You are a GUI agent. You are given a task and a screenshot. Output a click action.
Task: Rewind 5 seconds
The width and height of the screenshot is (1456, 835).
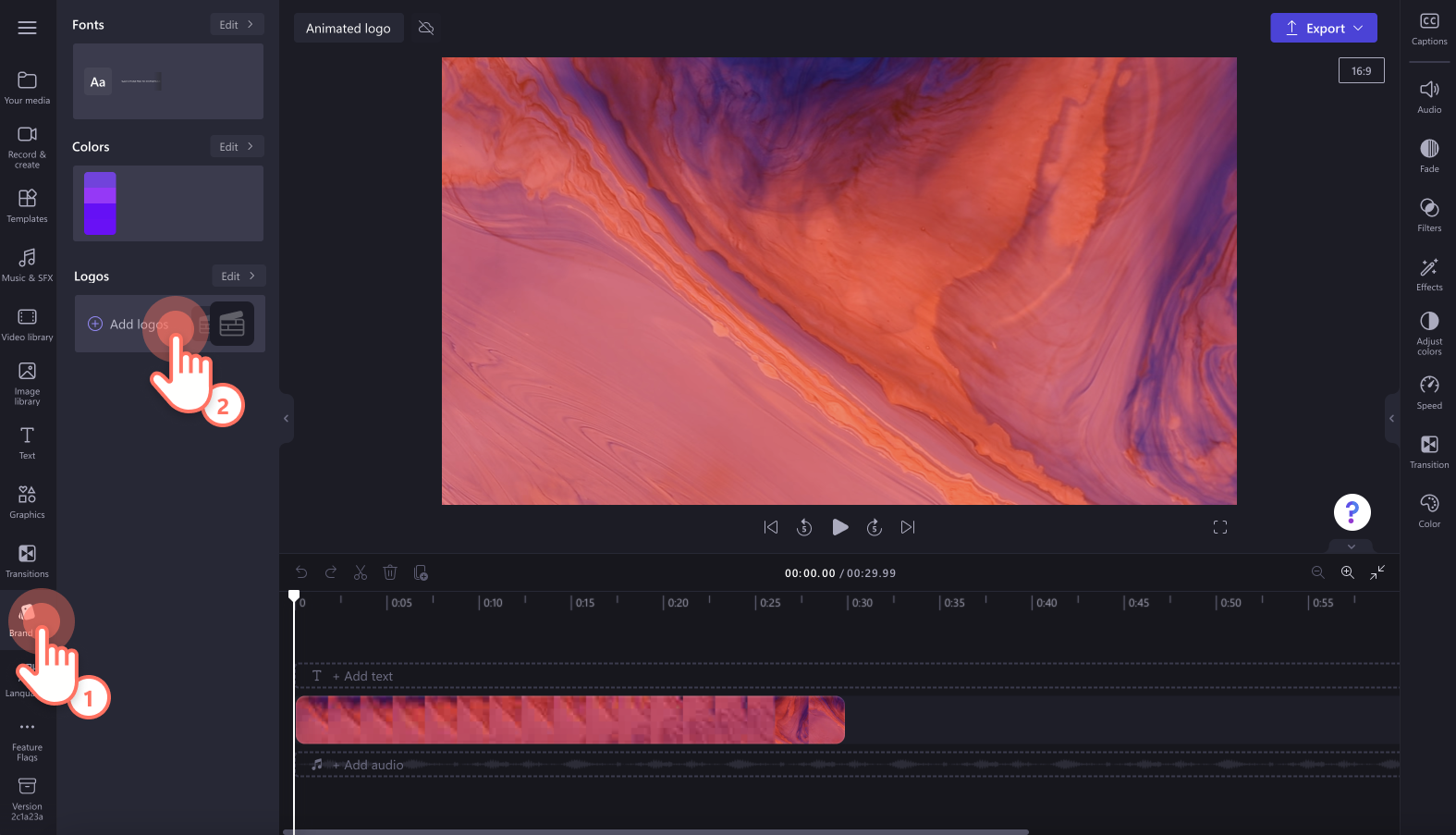point(804,527)
